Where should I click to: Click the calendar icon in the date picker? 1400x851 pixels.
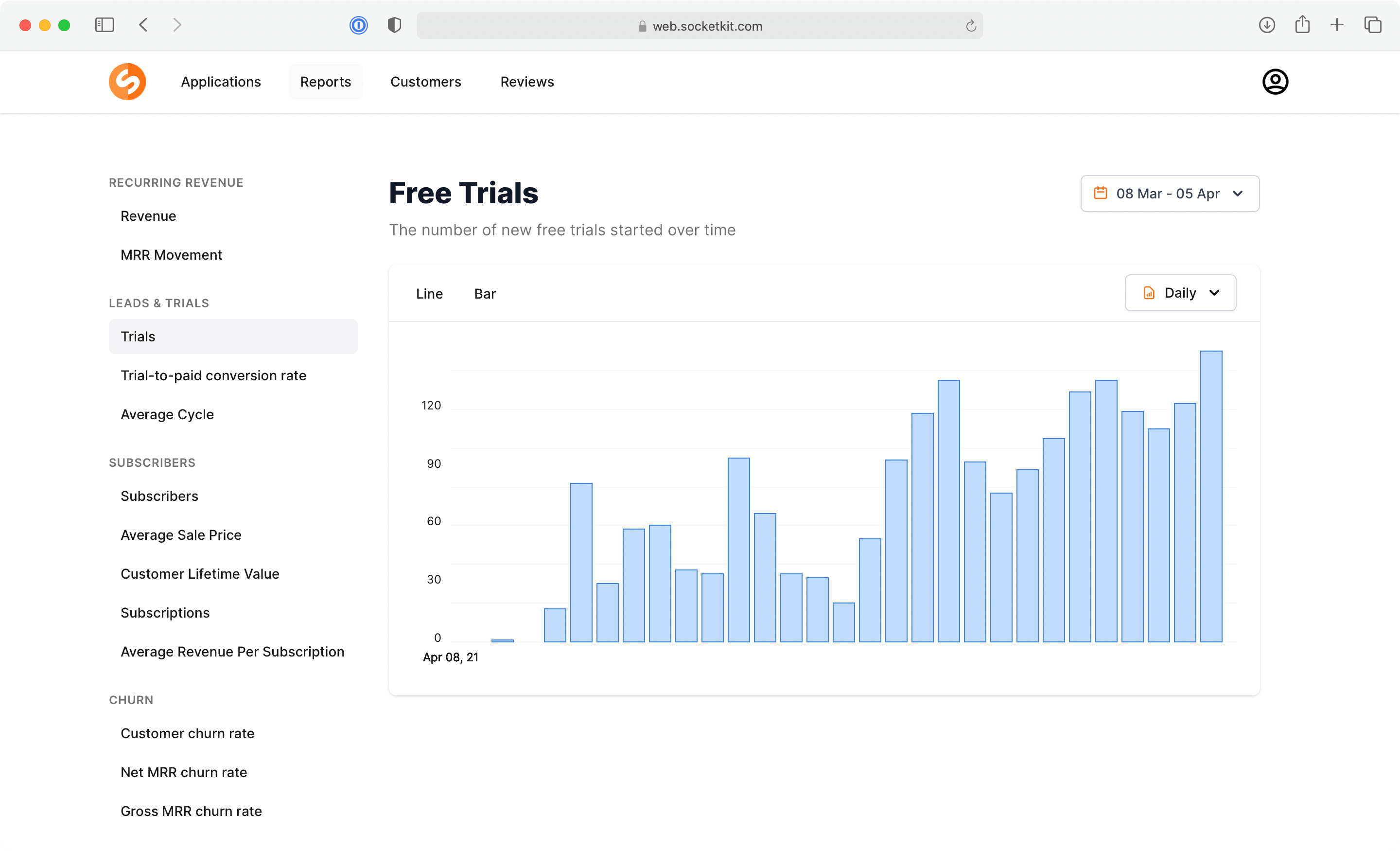(1101, 193)
